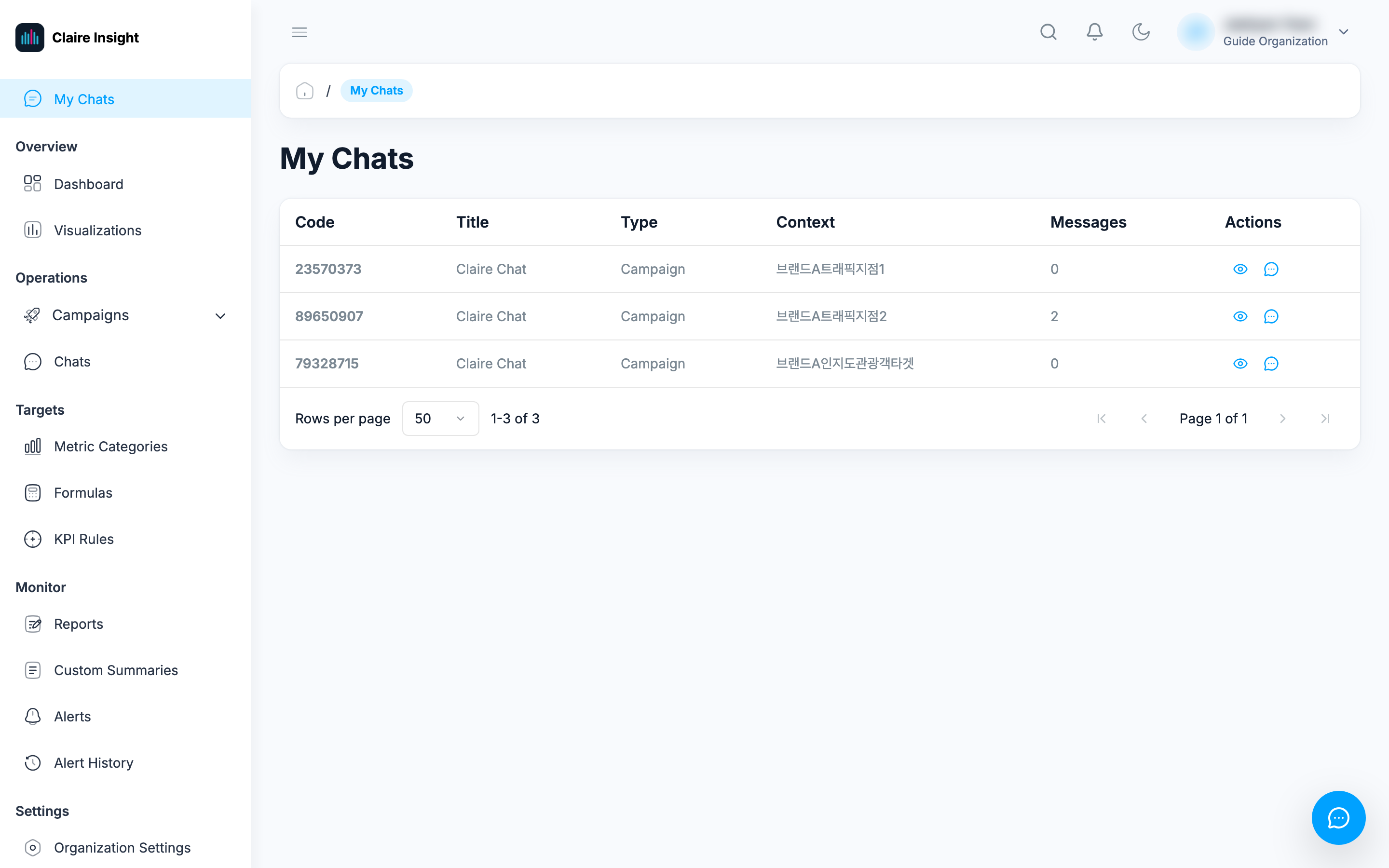Click the Dashboard grid icon
The height and width of the screenshot is (868, 1389).
click(x=33, y=184)
